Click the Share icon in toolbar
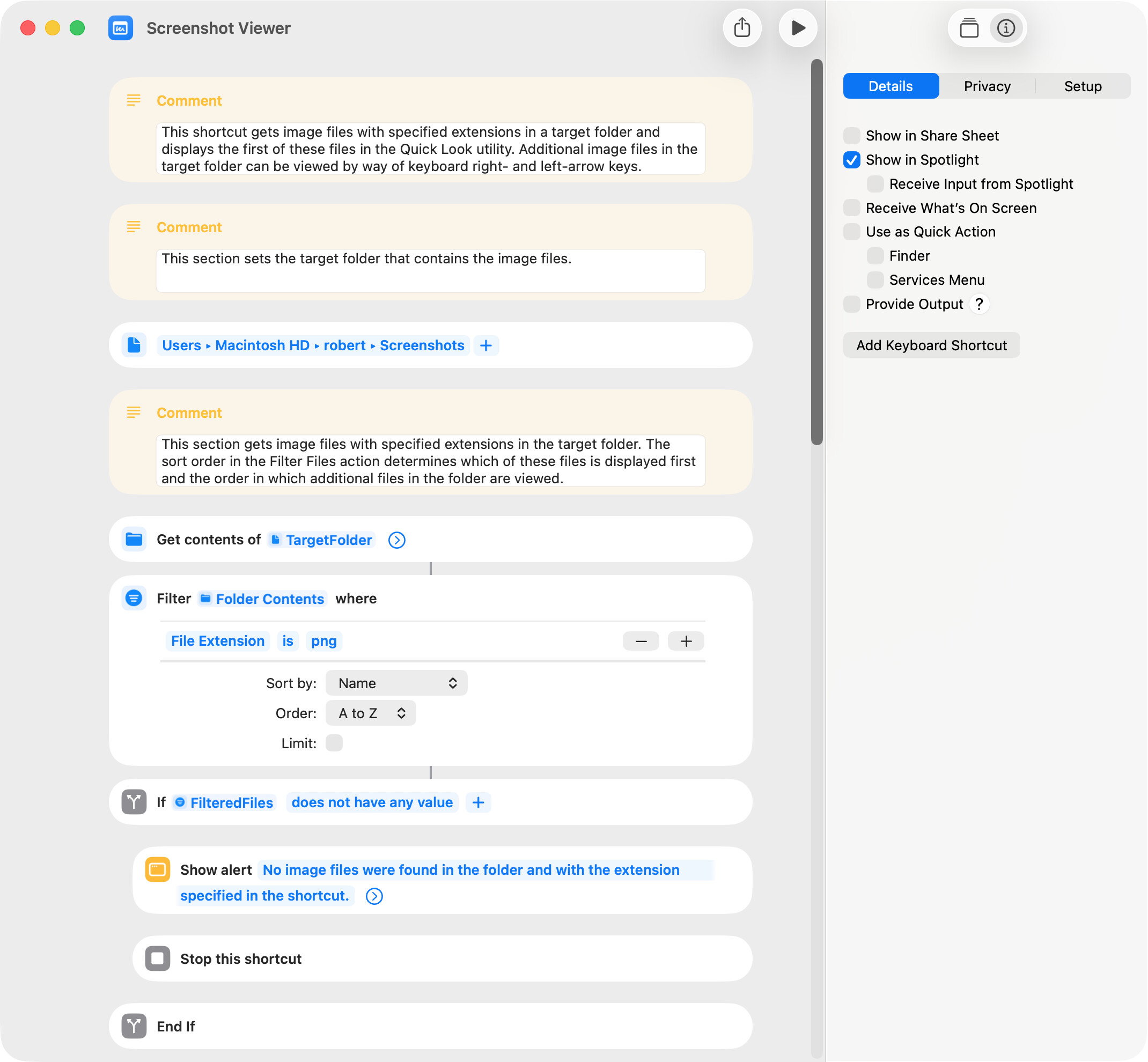Viewport: 1148px width, 1062px height. tap(742, 28)
